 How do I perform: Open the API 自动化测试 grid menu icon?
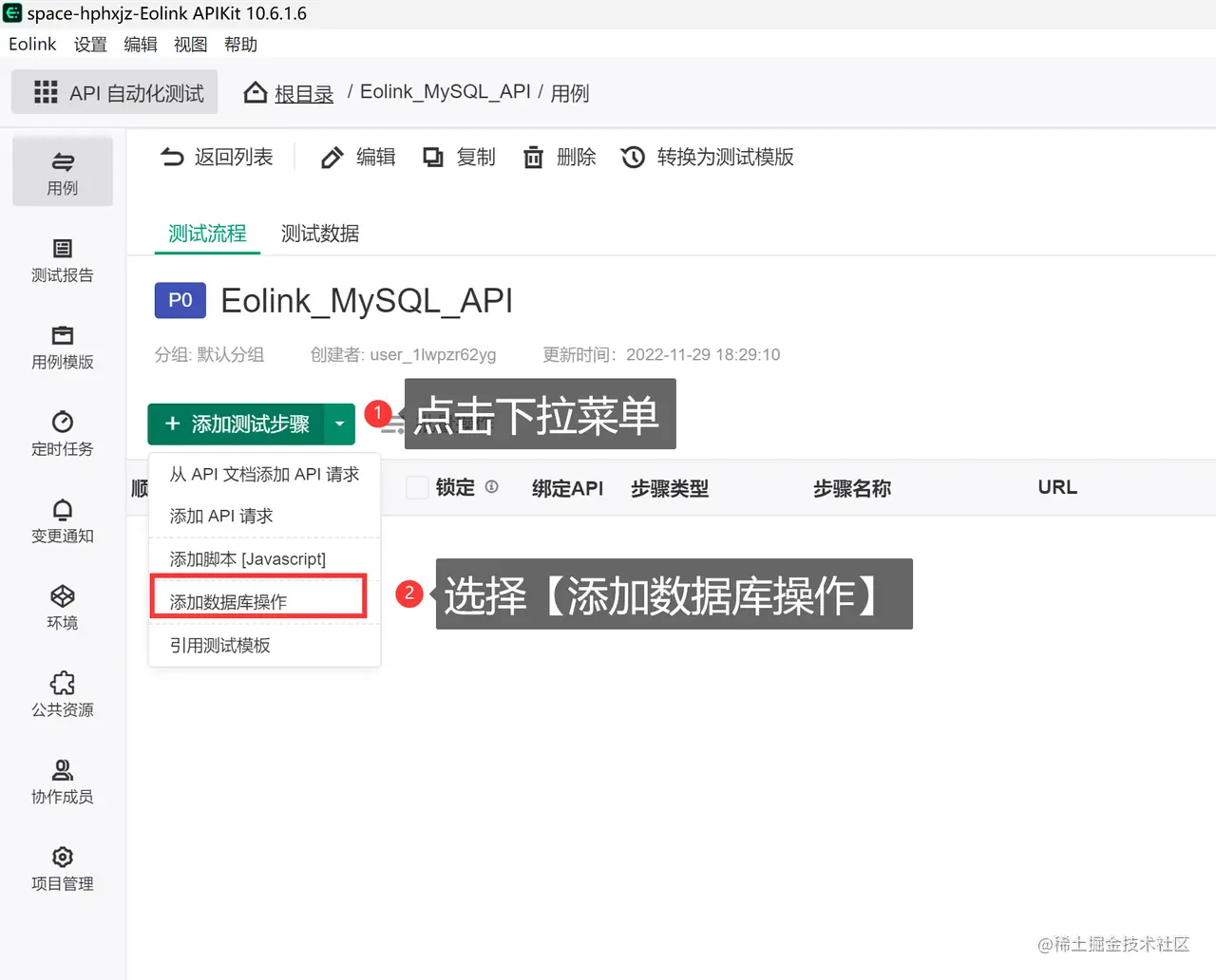tap(46, 92)
